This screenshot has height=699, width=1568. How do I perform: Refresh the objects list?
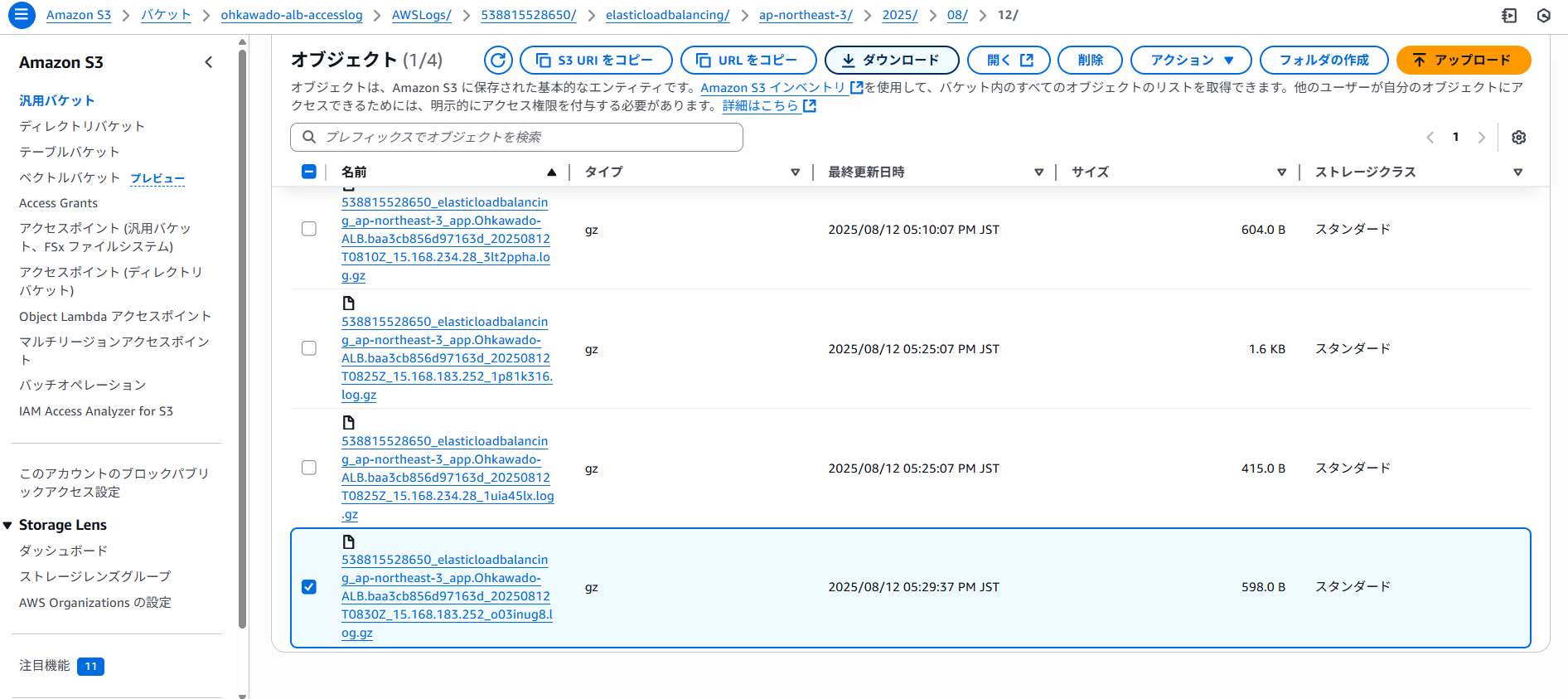point(498,60)
